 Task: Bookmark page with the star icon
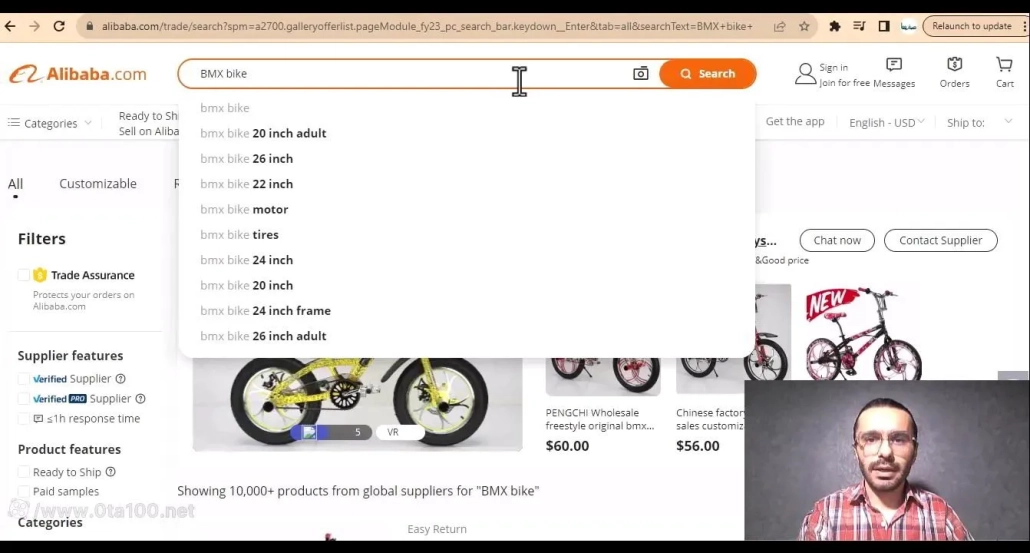click(804, 26)
